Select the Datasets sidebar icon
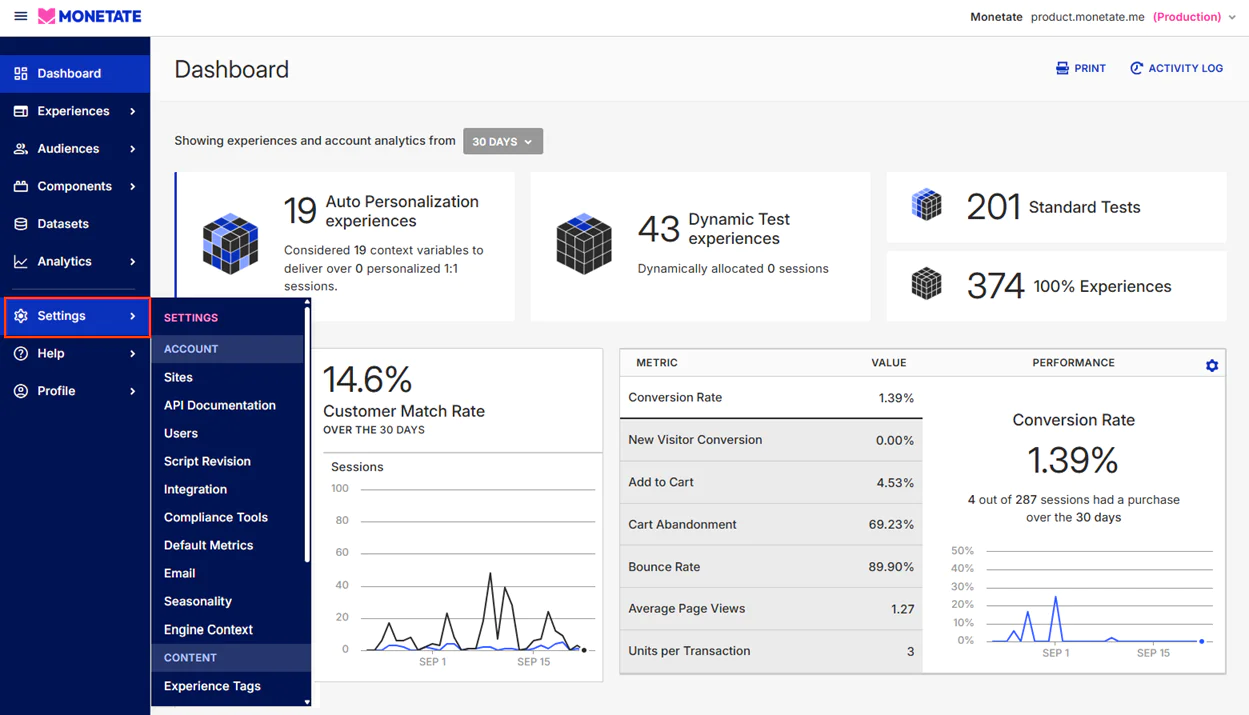 pyautogui.click(x=22, y=223)
